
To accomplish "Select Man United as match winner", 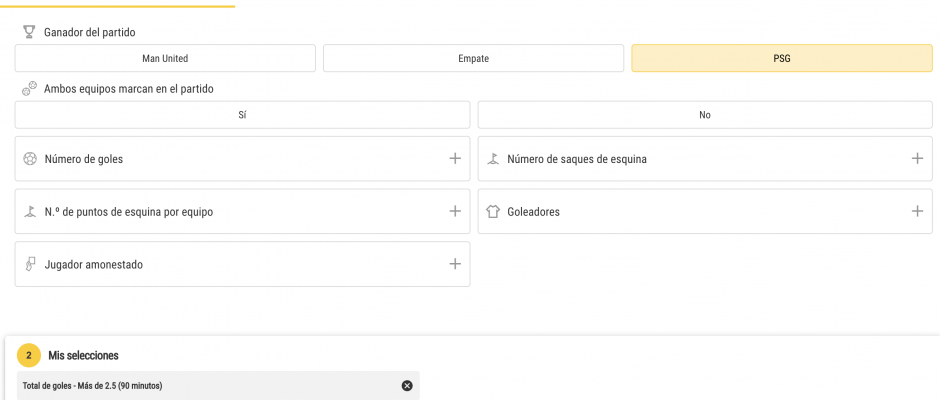I will click(x=165, y=58).
